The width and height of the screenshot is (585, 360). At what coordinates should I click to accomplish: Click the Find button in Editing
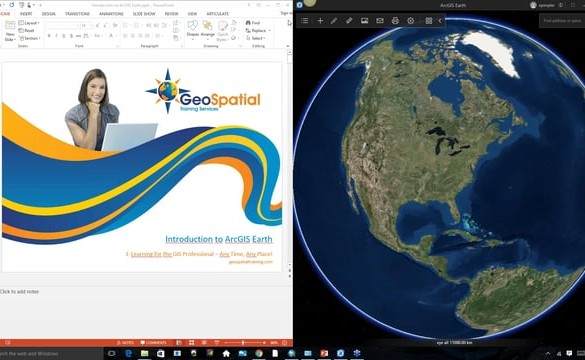(253, 23)
